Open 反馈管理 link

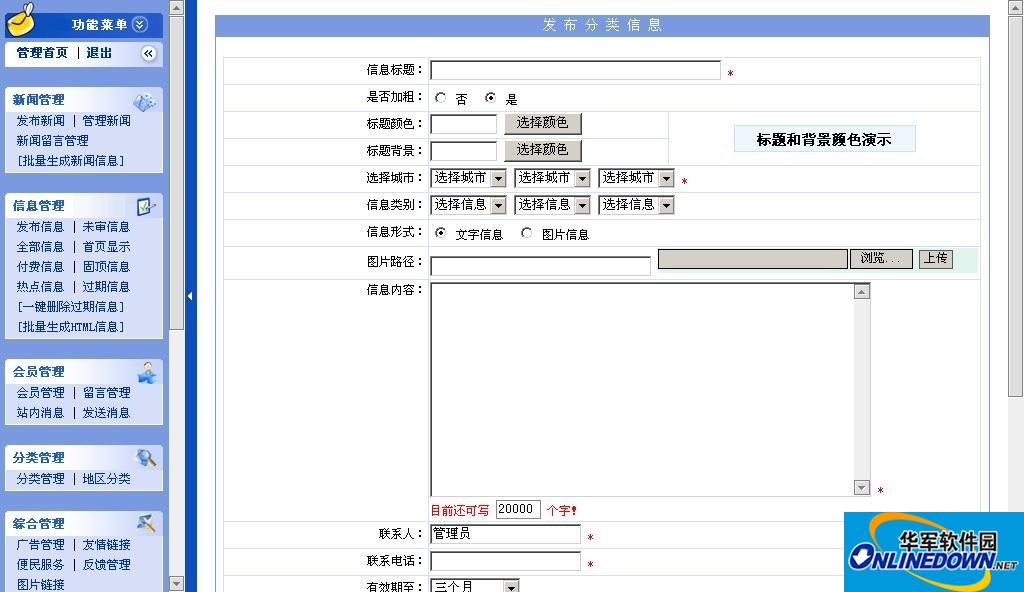(x=106, y=565)
